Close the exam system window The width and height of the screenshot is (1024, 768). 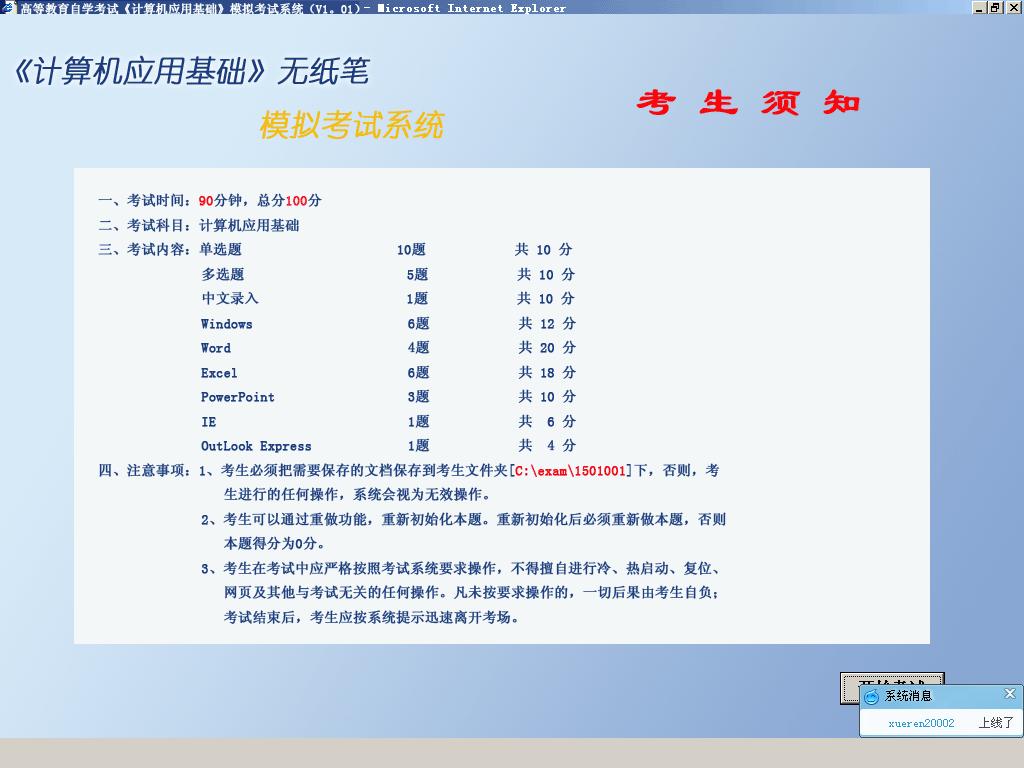pos(1013,7)
